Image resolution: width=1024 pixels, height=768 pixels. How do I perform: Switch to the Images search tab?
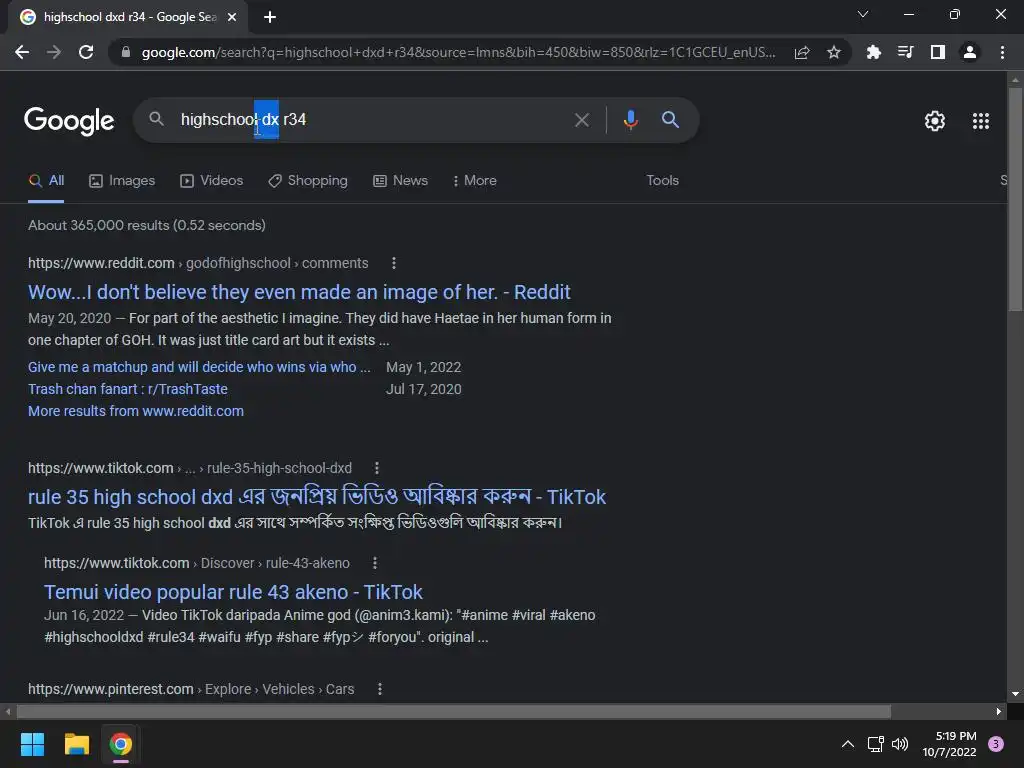coord(122,180)
